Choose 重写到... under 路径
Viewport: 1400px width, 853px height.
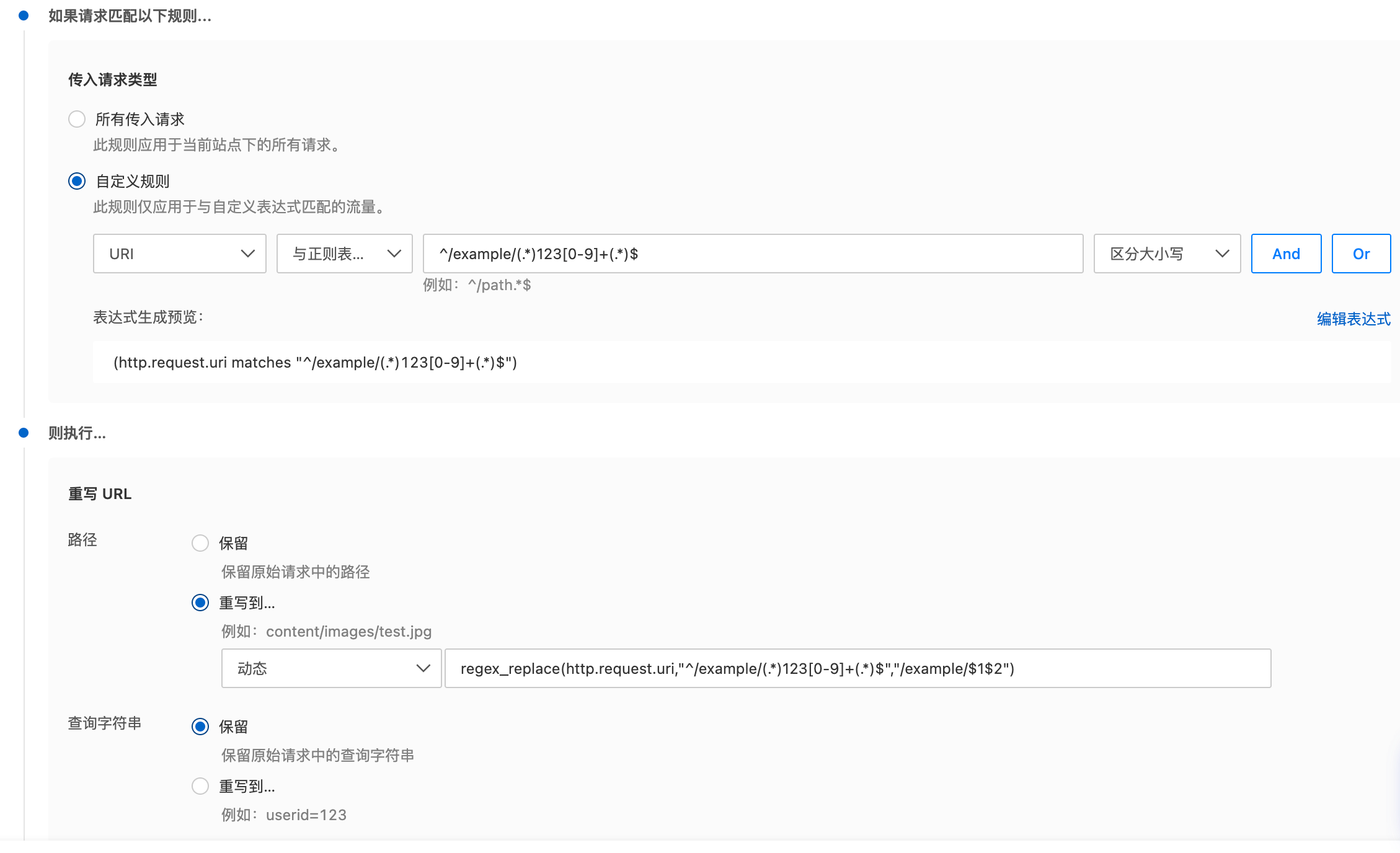point(200,603)
